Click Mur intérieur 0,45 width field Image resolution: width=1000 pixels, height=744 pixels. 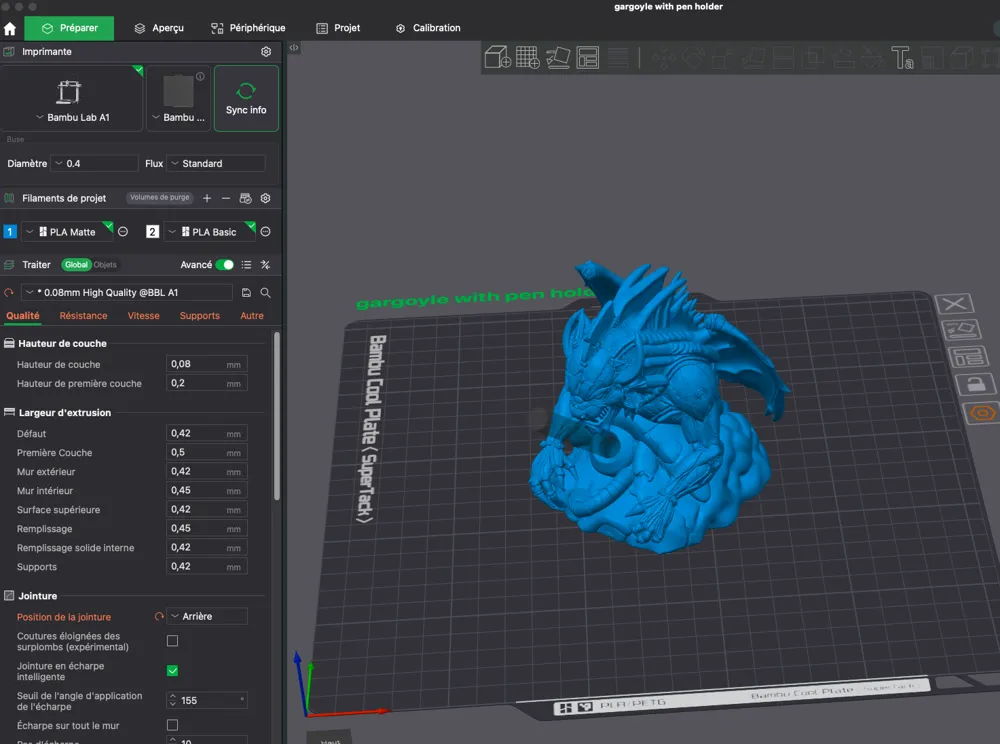[x=207, y=490]
